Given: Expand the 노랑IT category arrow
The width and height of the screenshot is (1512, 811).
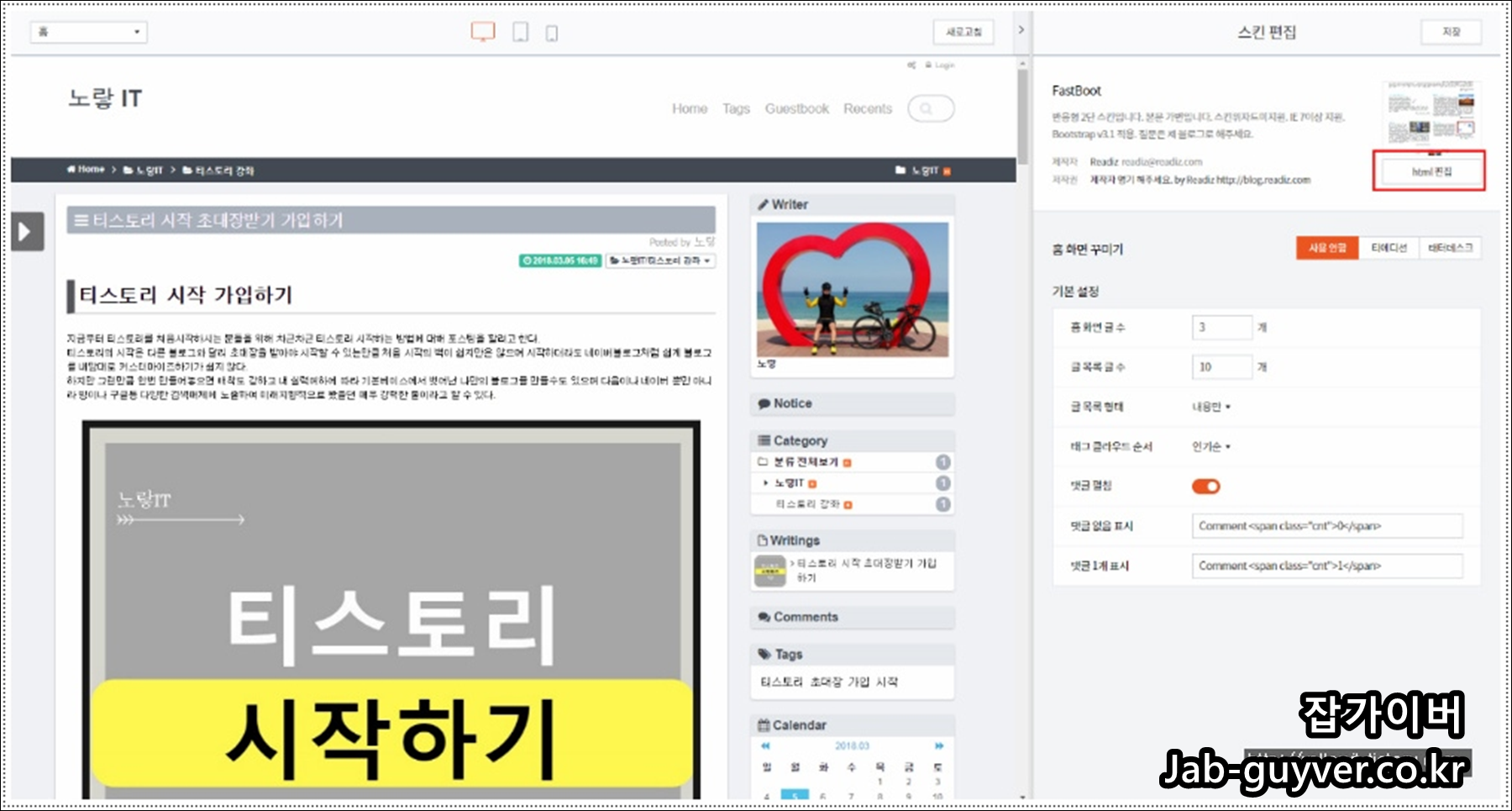Looking at the screenshot, I should 765,483.
